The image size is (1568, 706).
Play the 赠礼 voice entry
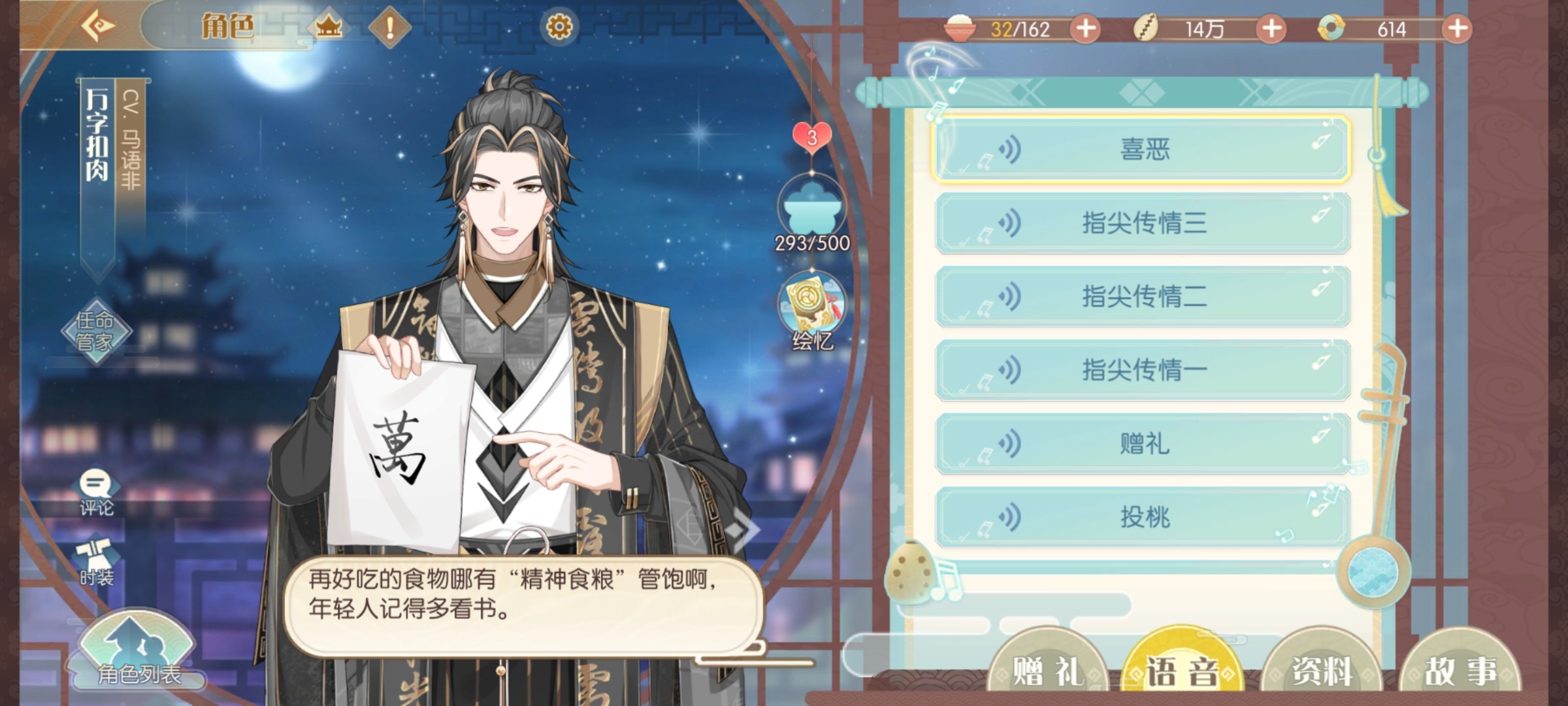(x=1142, y=444)
